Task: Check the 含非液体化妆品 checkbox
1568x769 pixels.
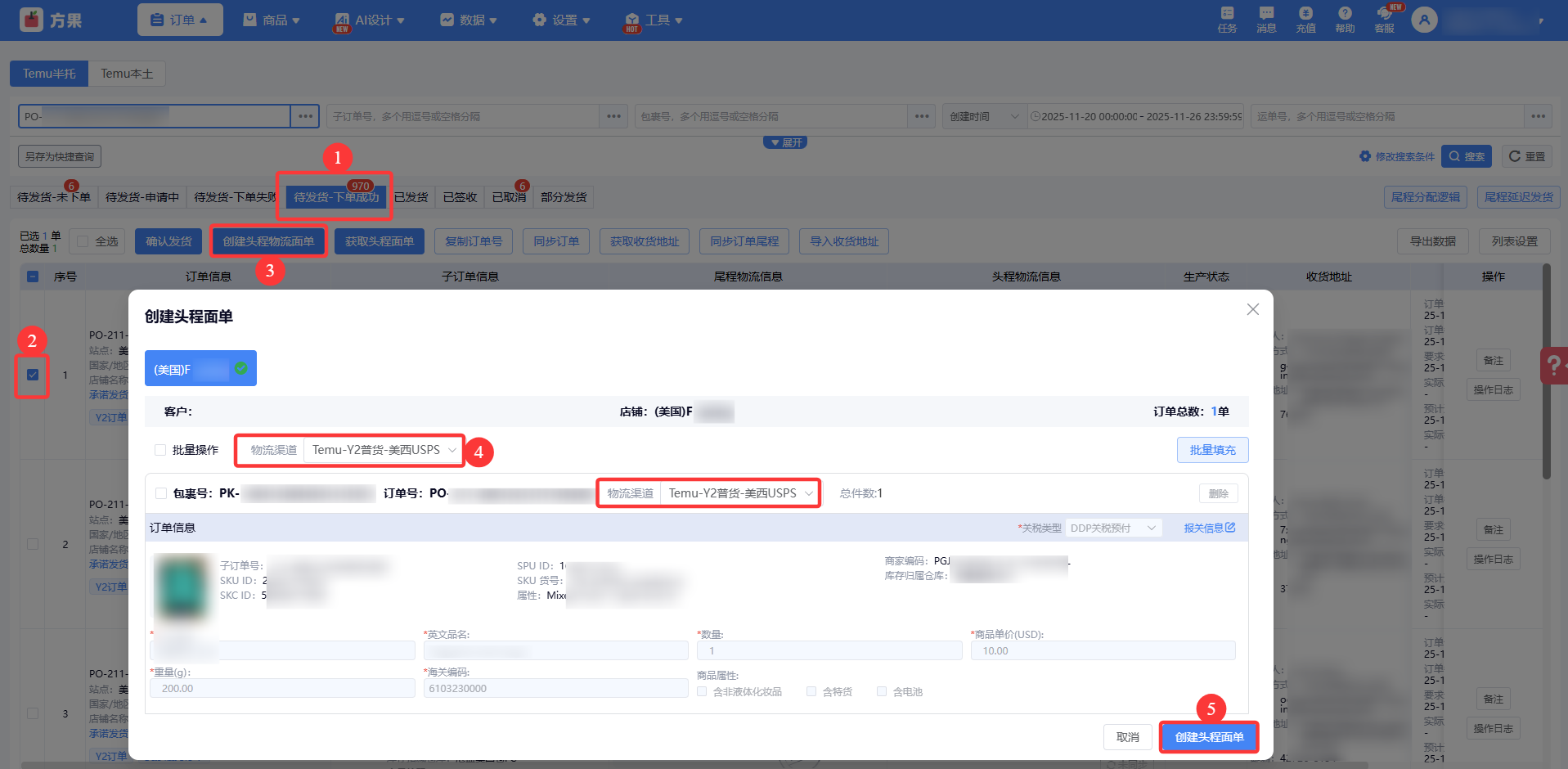Action: 702,691
